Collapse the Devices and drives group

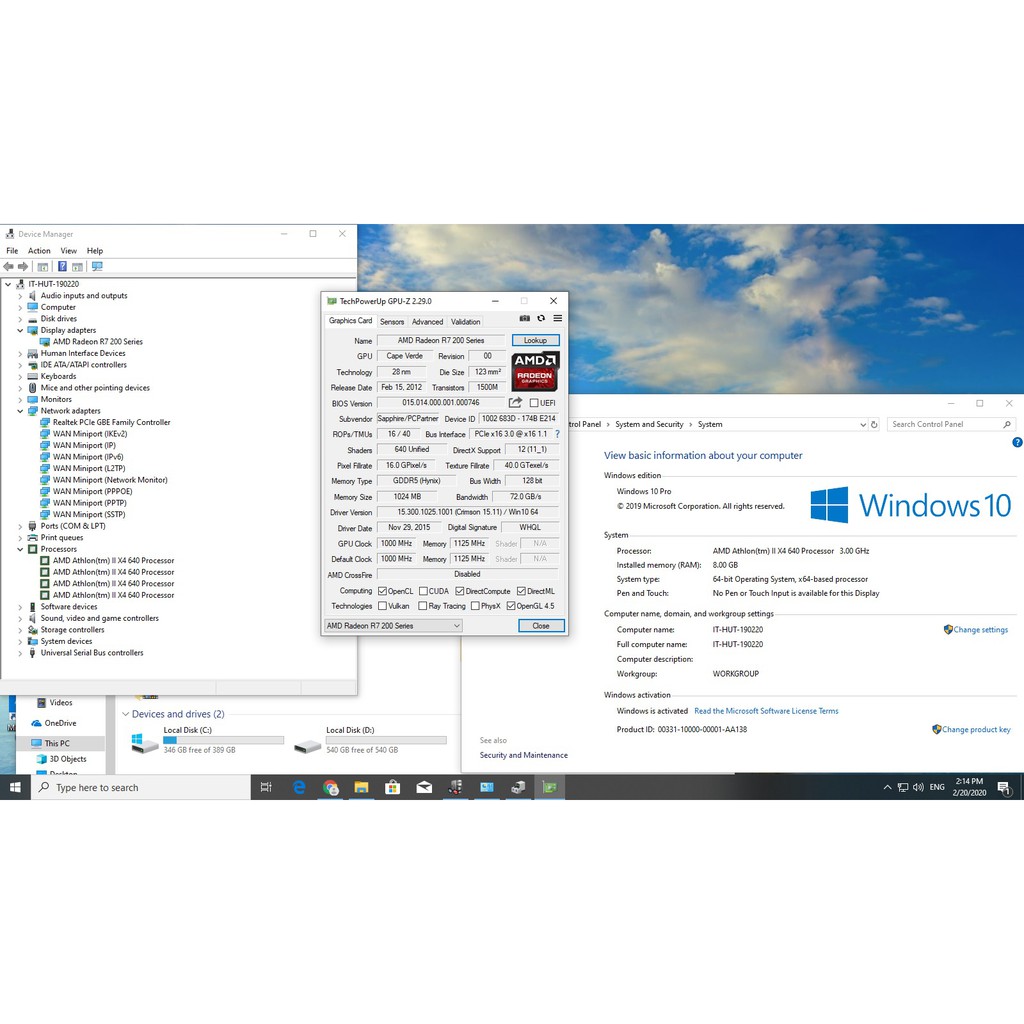click(125, 714)
